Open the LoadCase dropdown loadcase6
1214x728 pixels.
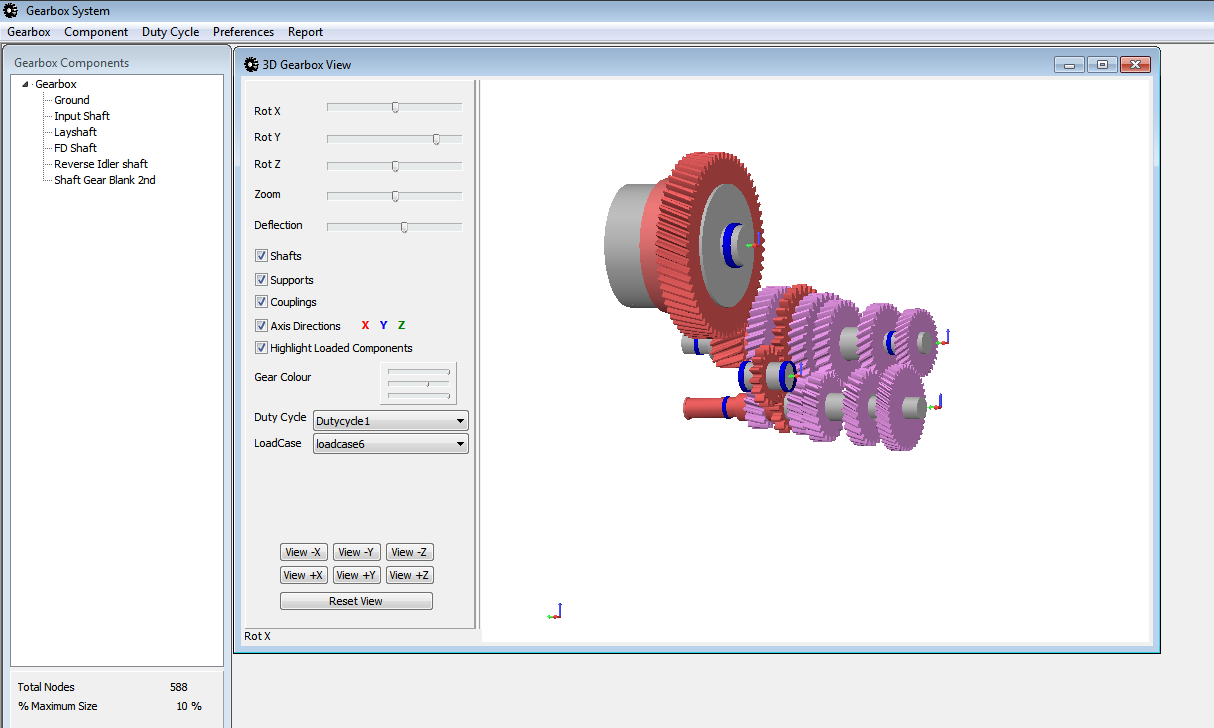(390, 444)
